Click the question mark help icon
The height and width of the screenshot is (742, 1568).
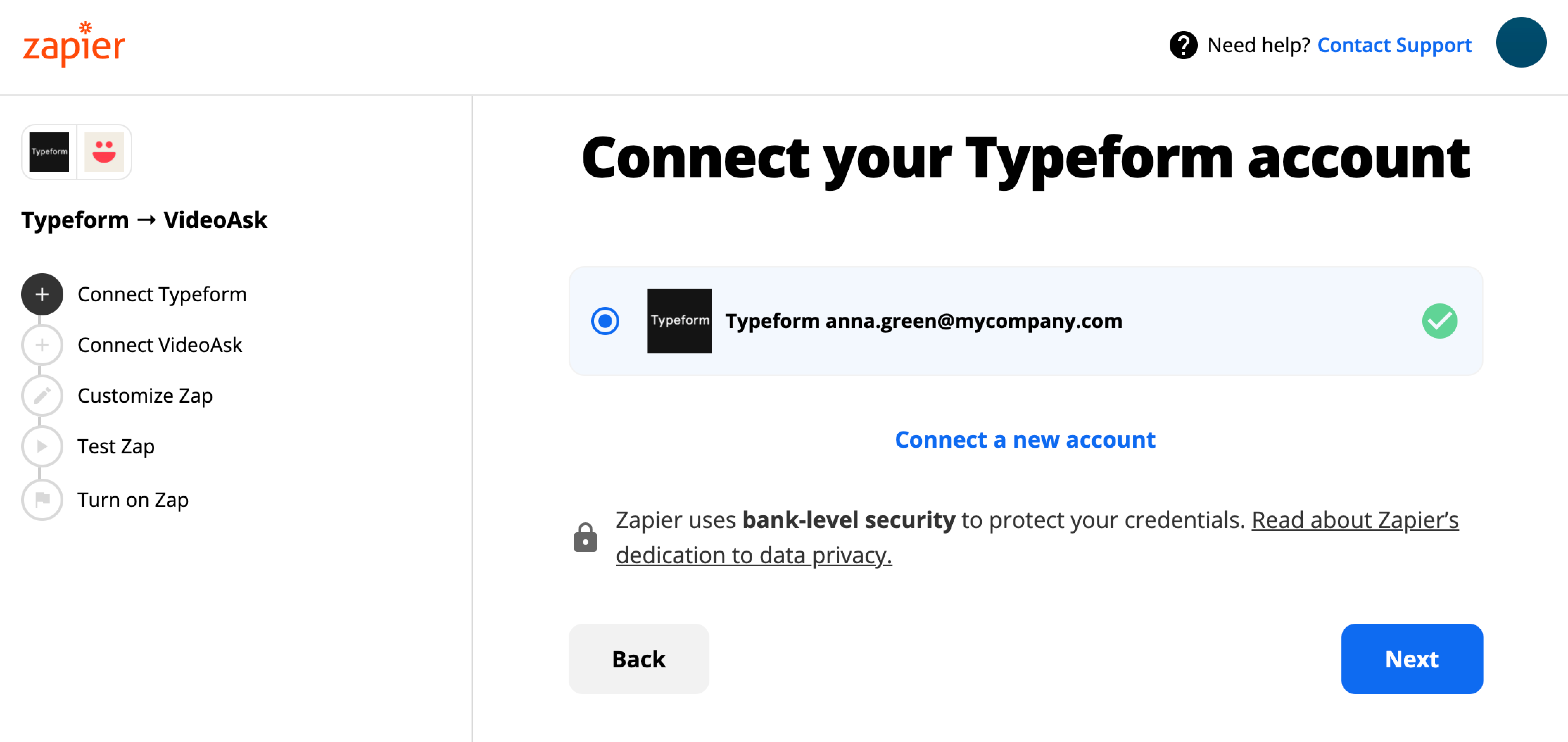1183,45
